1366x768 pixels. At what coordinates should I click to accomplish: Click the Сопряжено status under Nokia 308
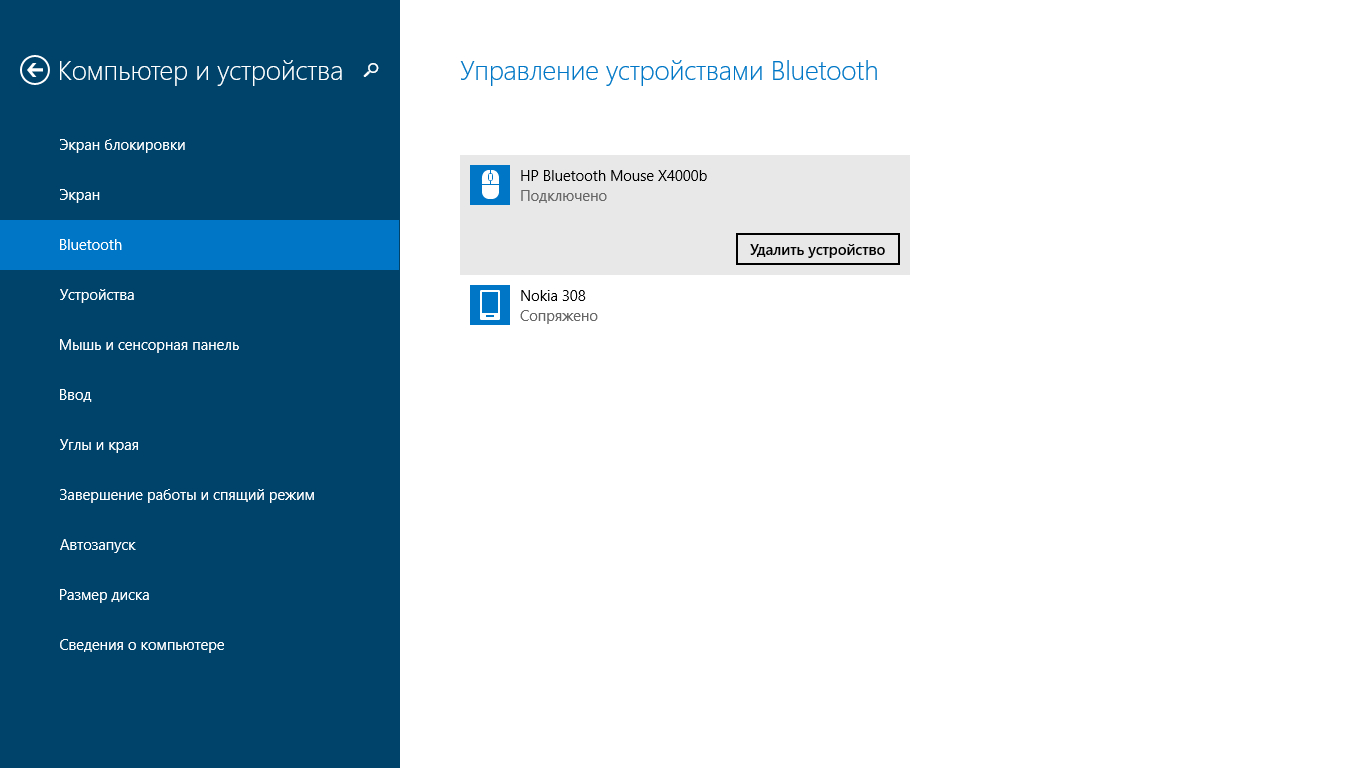[559, 316]
